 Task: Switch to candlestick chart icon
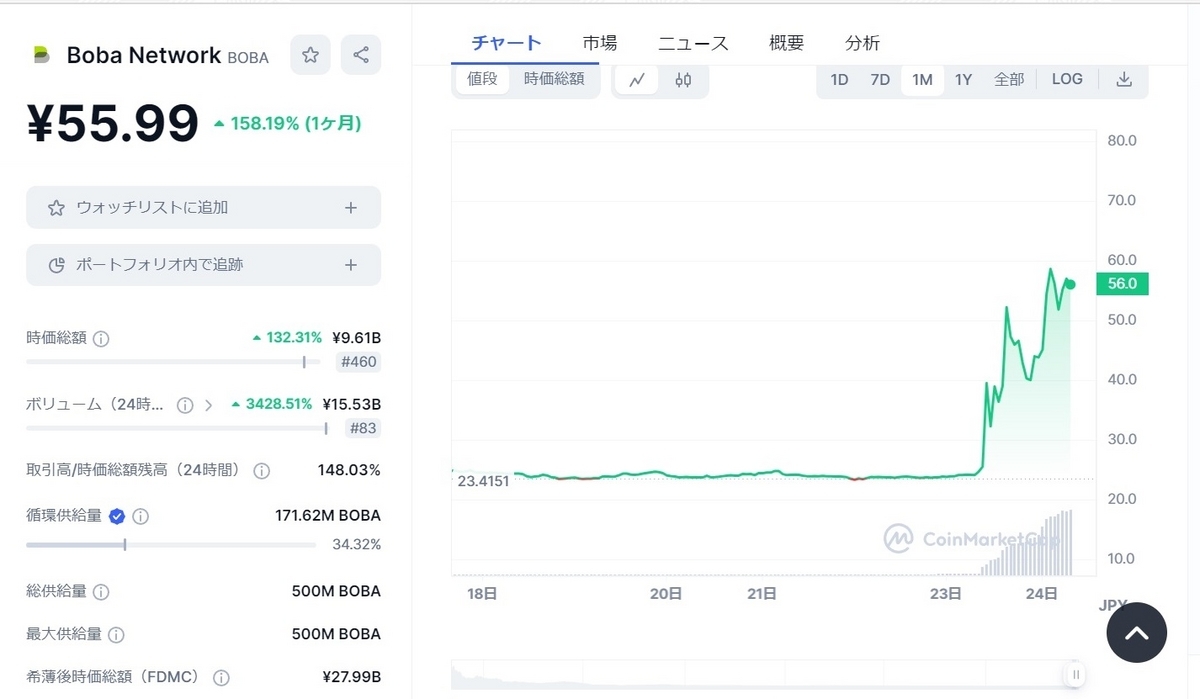tap(683, 80)
